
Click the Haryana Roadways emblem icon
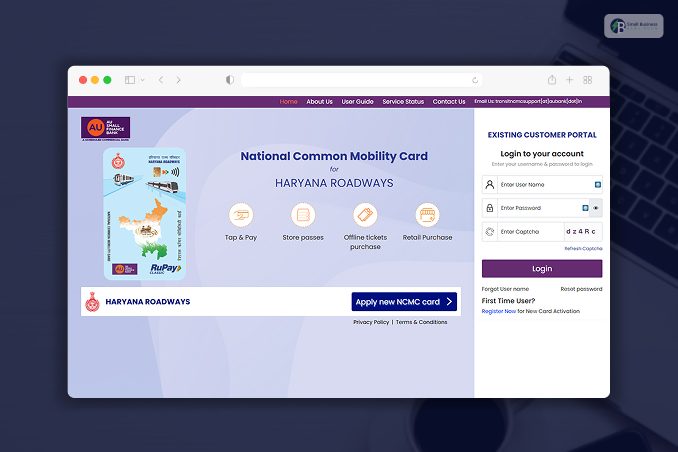click(92, 301)
